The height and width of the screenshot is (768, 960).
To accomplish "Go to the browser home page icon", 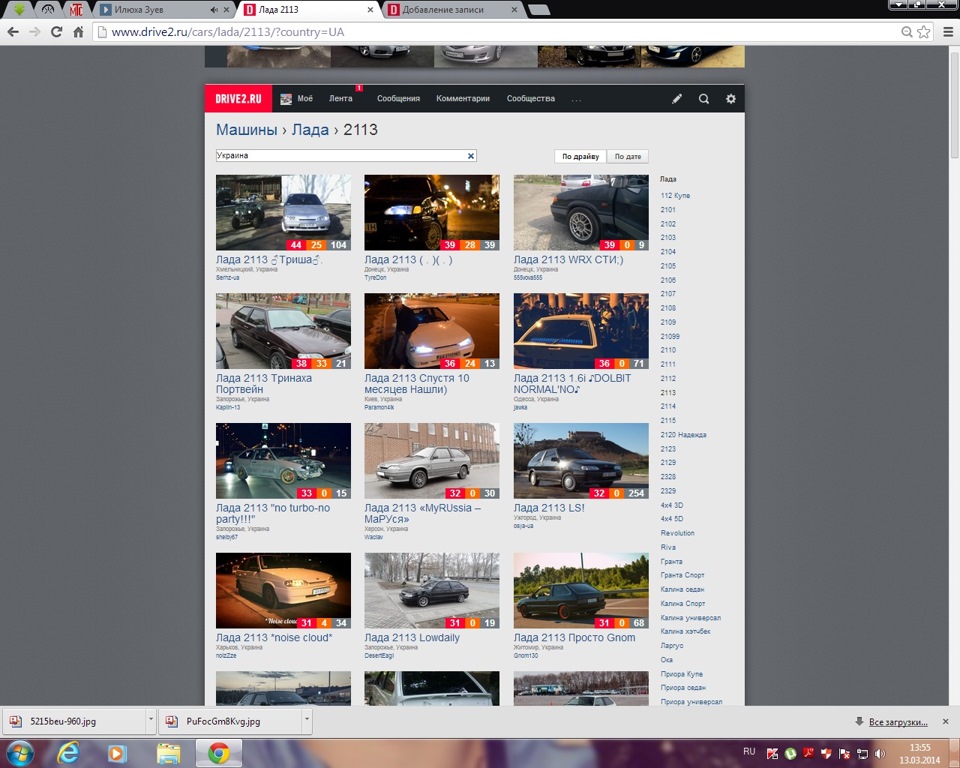I will tap(78, 32).
